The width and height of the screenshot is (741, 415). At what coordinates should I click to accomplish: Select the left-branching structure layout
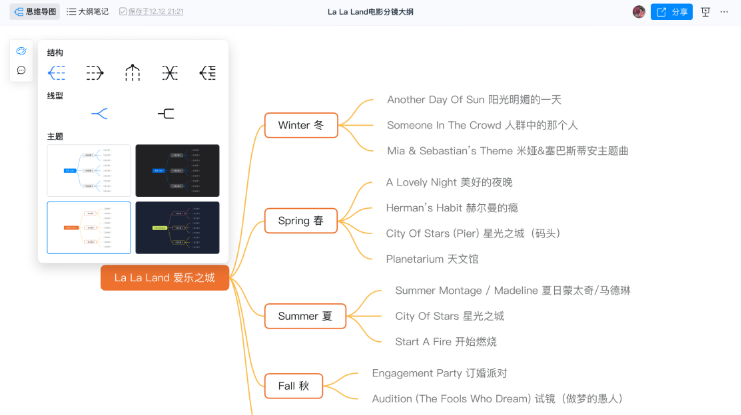tap(57, 73)
